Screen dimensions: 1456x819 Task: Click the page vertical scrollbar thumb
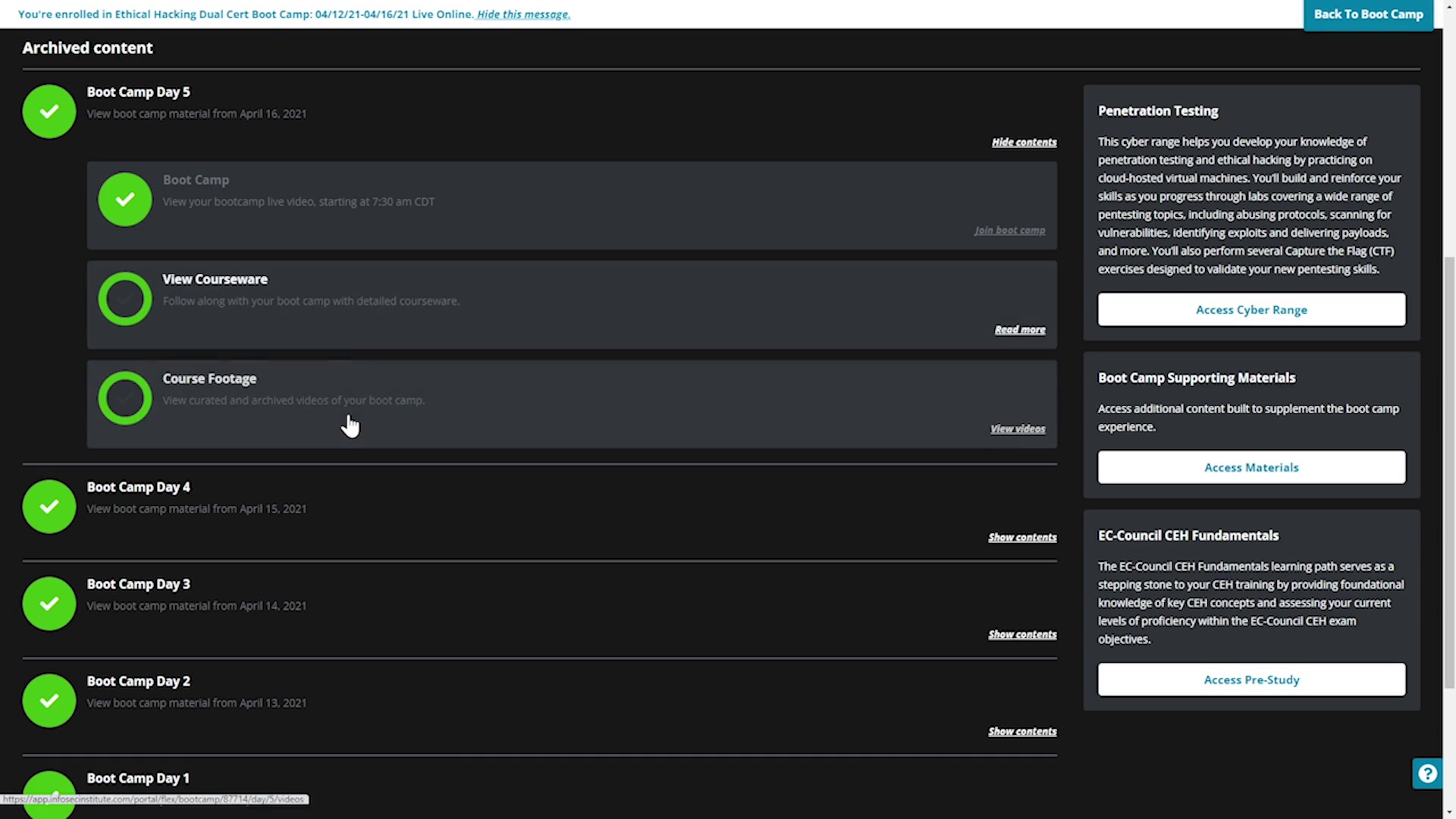point(1449,472)
